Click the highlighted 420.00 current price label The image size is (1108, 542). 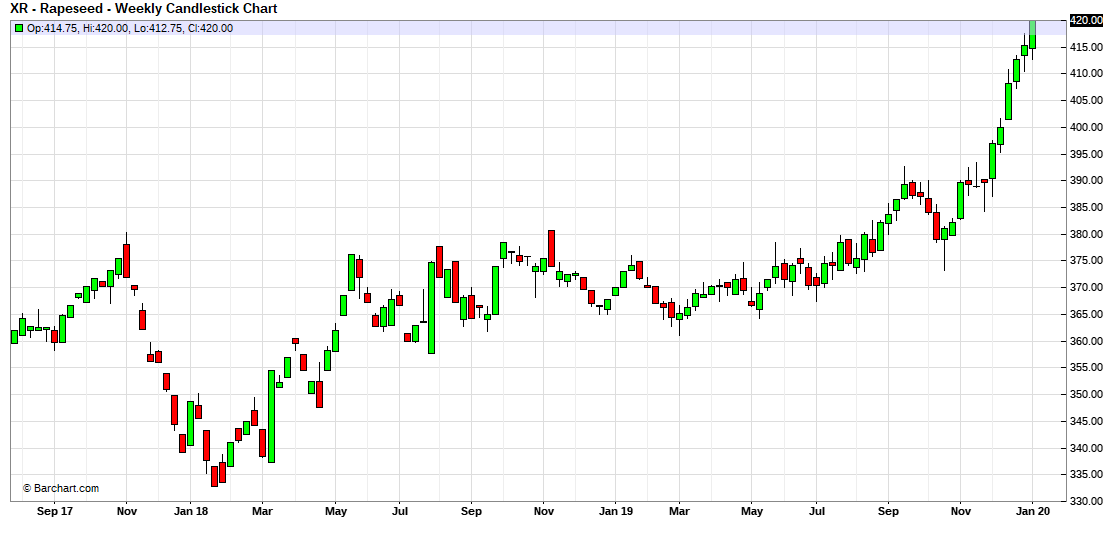pos(1085,20)
